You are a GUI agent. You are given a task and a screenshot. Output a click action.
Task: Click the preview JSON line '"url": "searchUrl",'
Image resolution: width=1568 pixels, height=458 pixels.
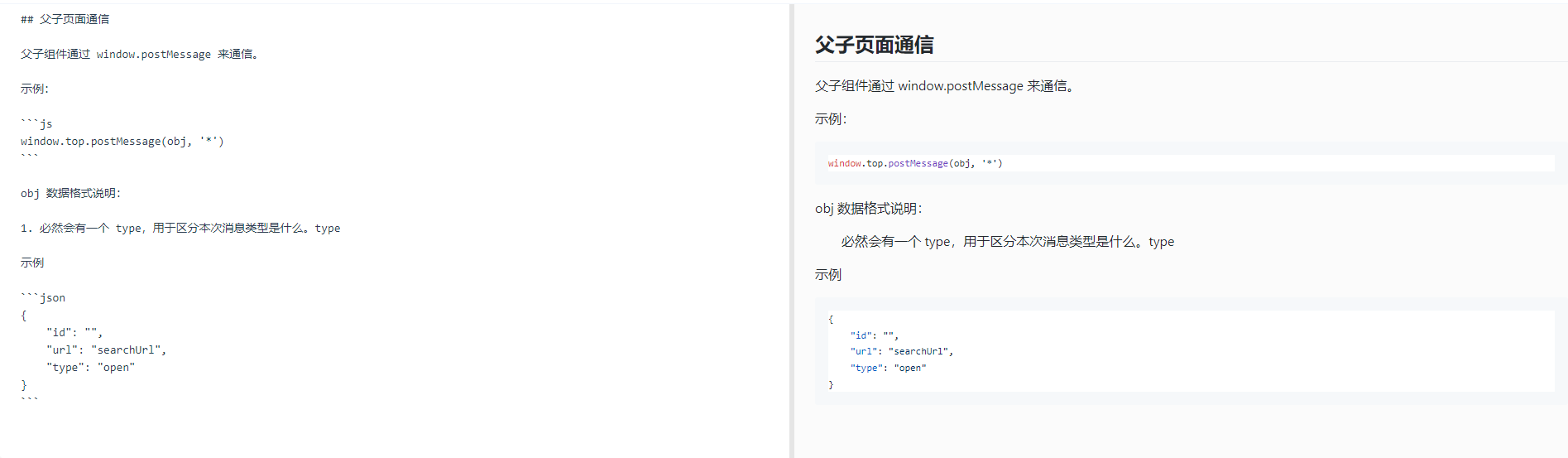tap(902, 351)
